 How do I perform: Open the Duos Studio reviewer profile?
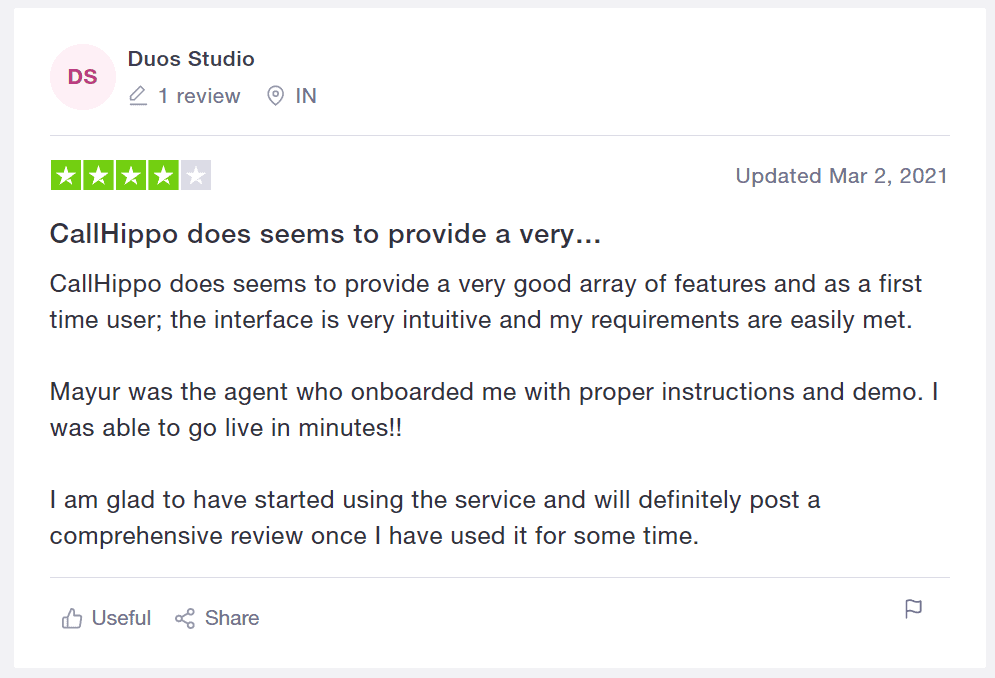[x=191, y=59]
